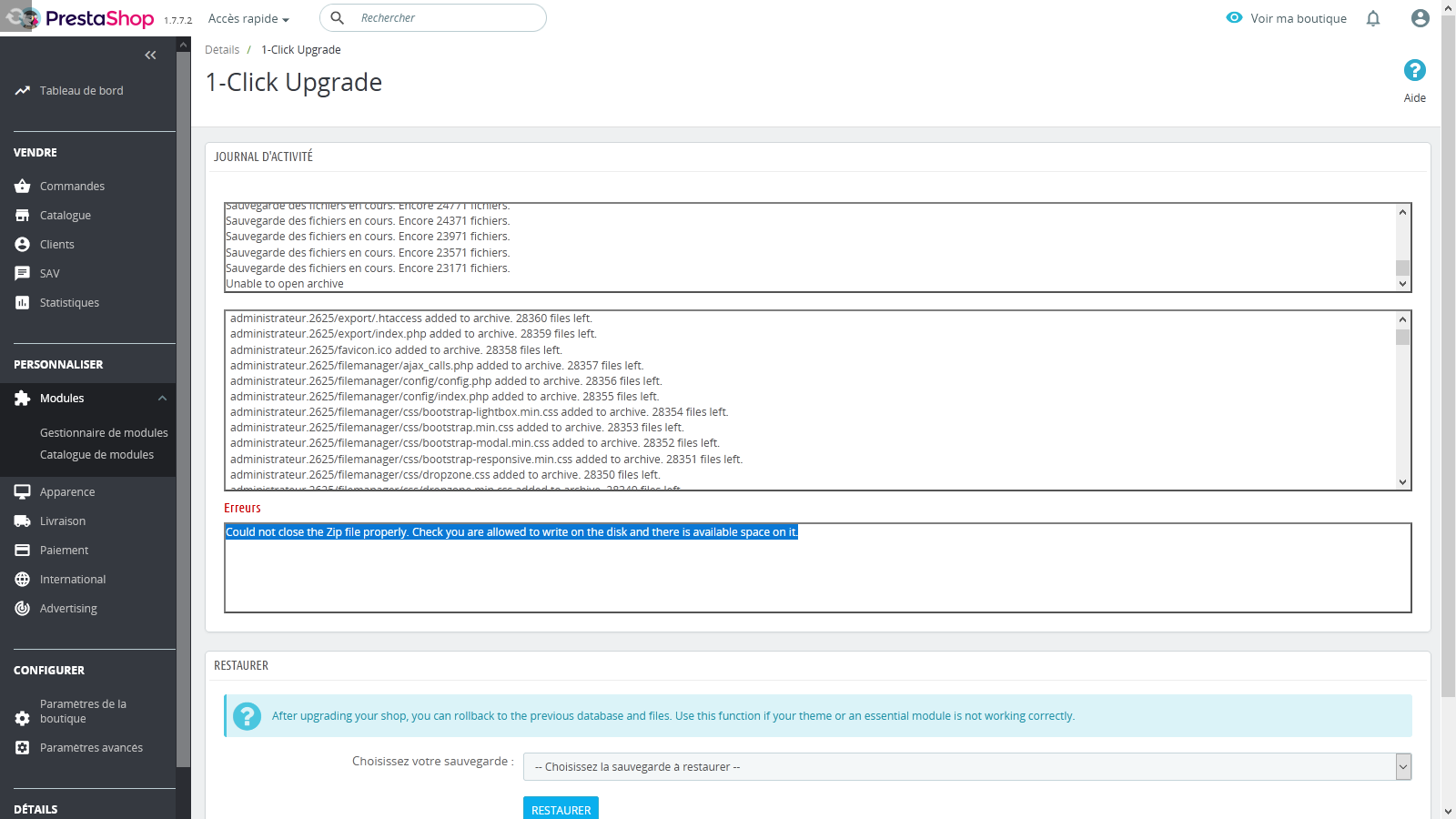Click the 'Unable to open archive' log line

tap(285, 284)
